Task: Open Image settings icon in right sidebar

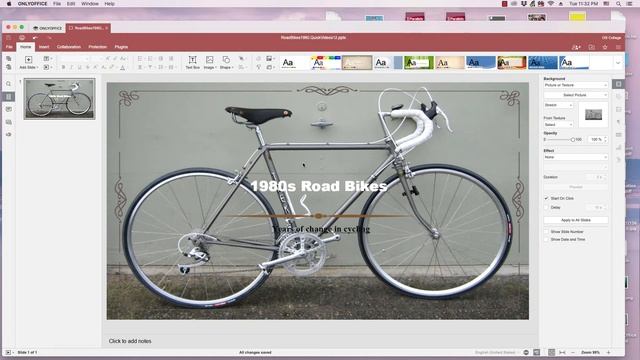Action: (x=618, y=109)
